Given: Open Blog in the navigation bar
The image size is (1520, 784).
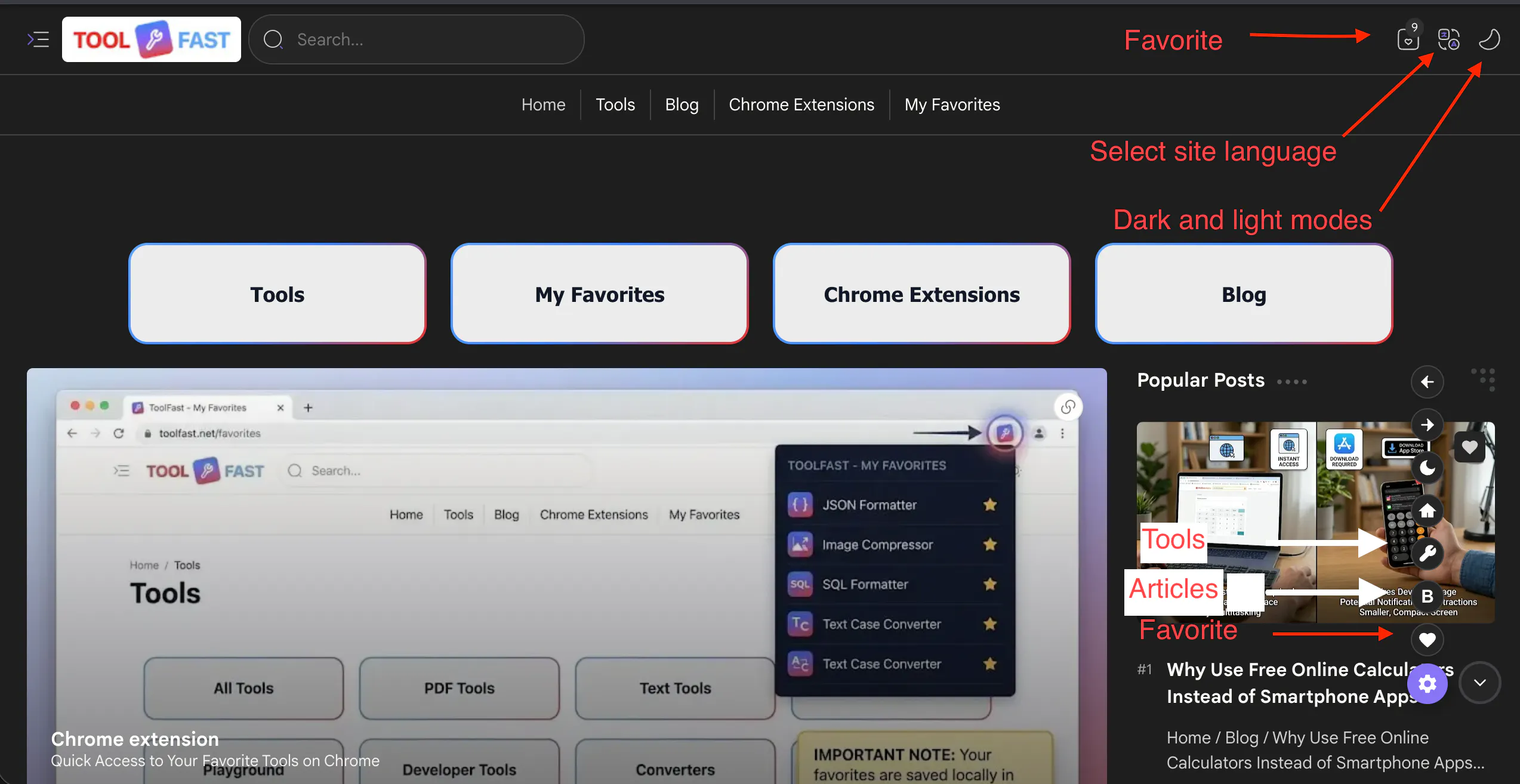Looking at the screenshot, I should [682, 104].
